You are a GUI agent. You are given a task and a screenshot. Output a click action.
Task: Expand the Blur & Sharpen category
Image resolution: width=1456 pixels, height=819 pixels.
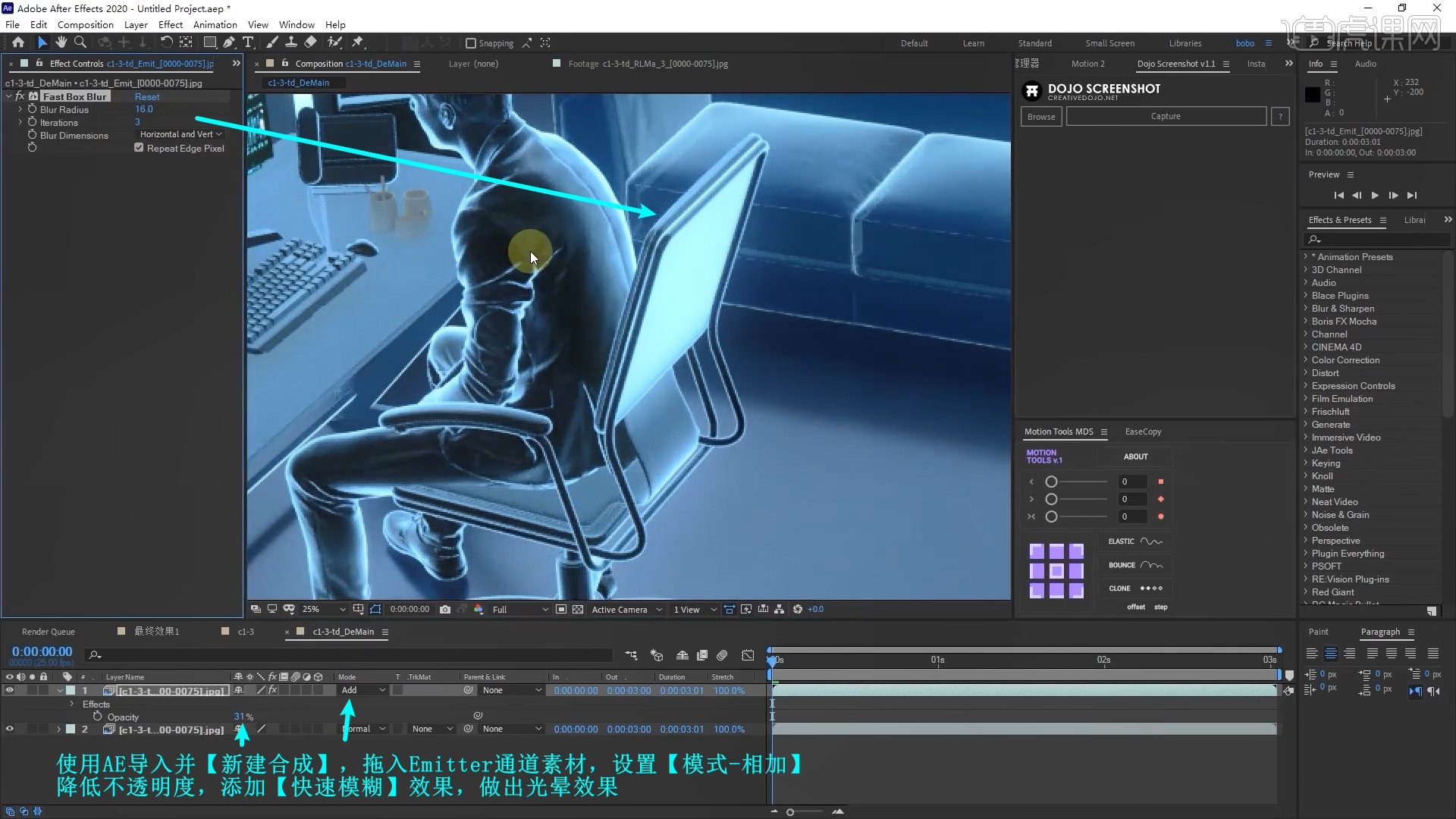pos(1306,309)
